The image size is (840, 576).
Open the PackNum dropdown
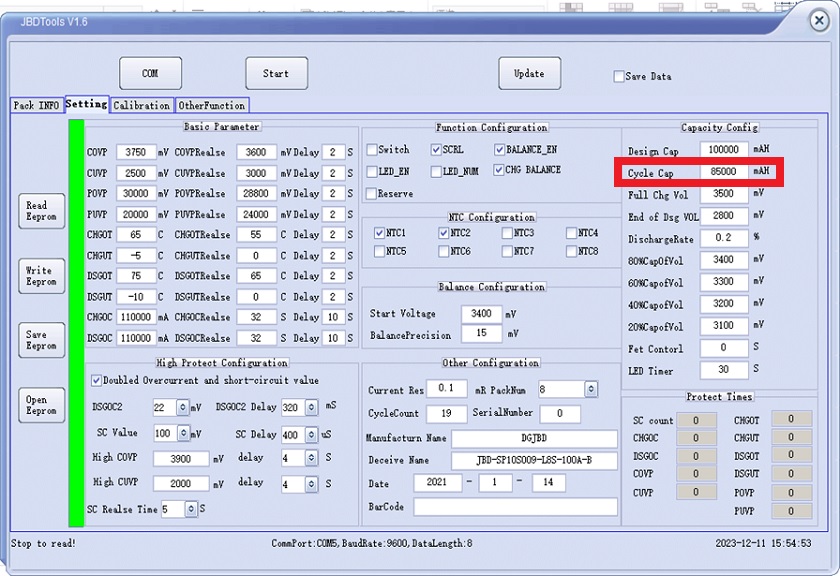click(x=591, y=390)
